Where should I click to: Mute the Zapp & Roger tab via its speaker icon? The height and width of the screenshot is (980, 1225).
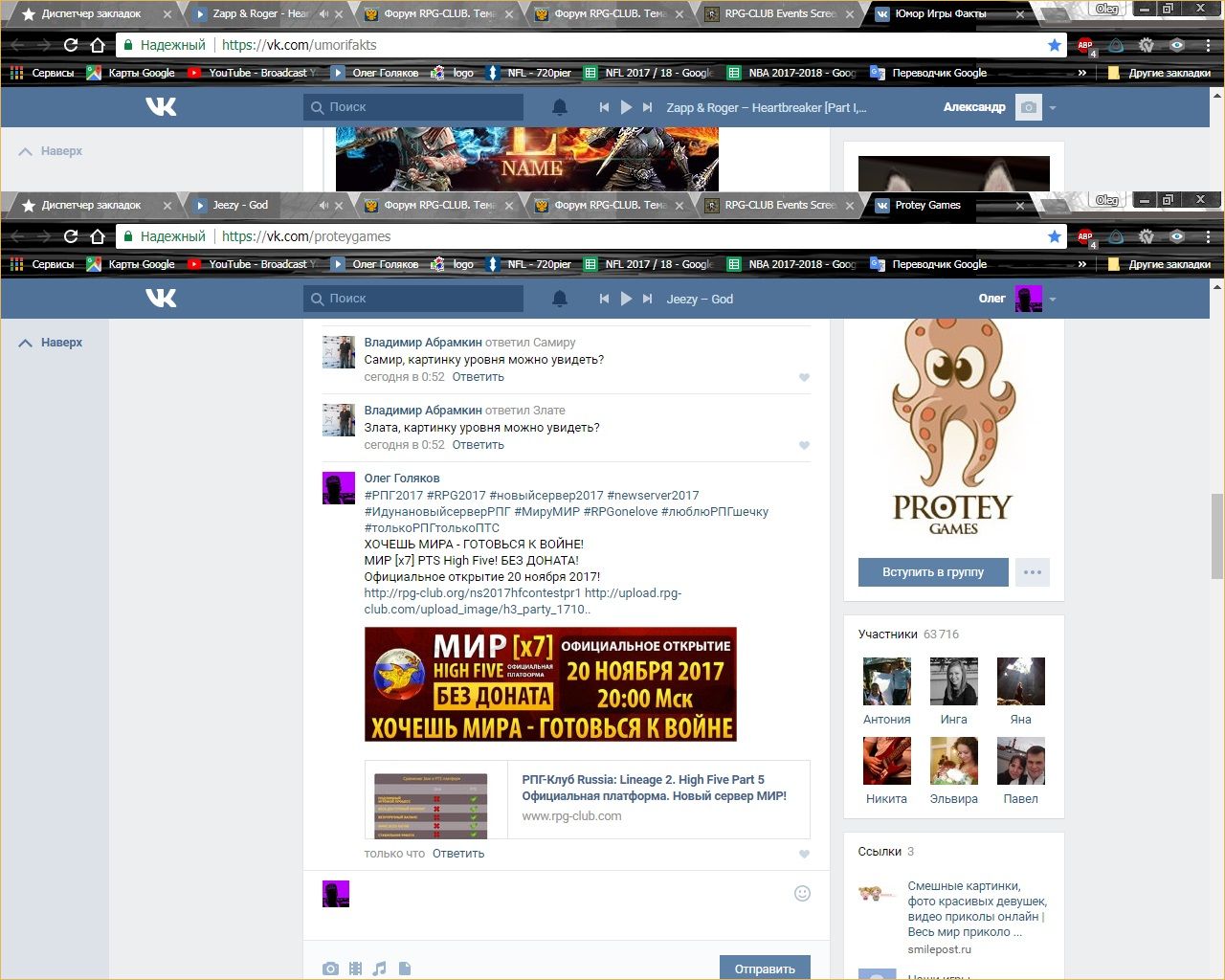tap(323, 13)
